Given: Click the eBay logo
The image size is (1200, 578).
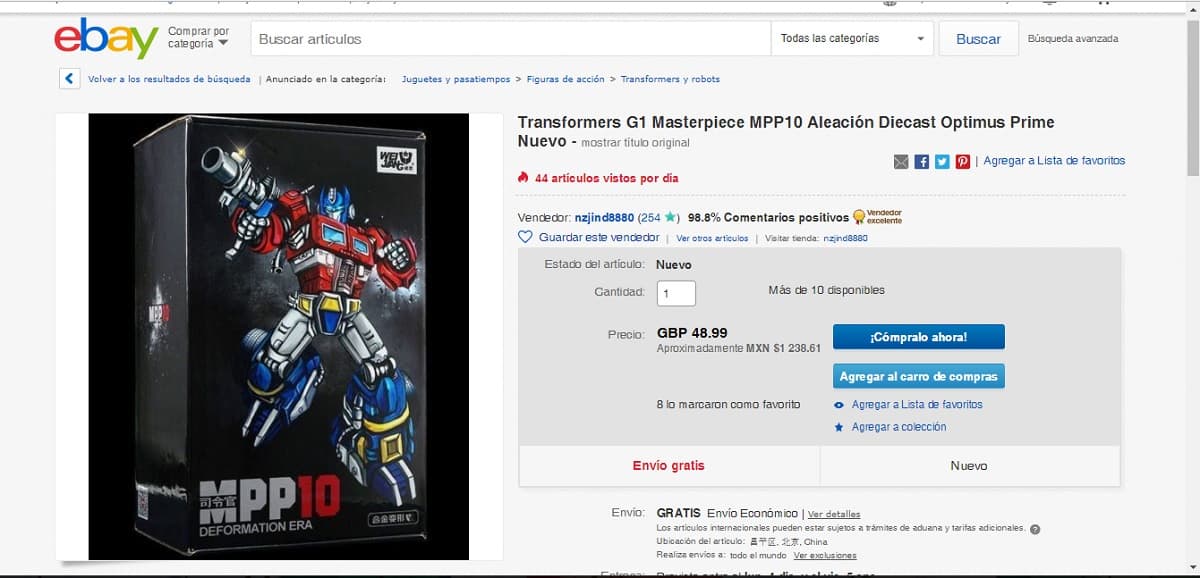Looking at the screenshot, I should point(106,39).
